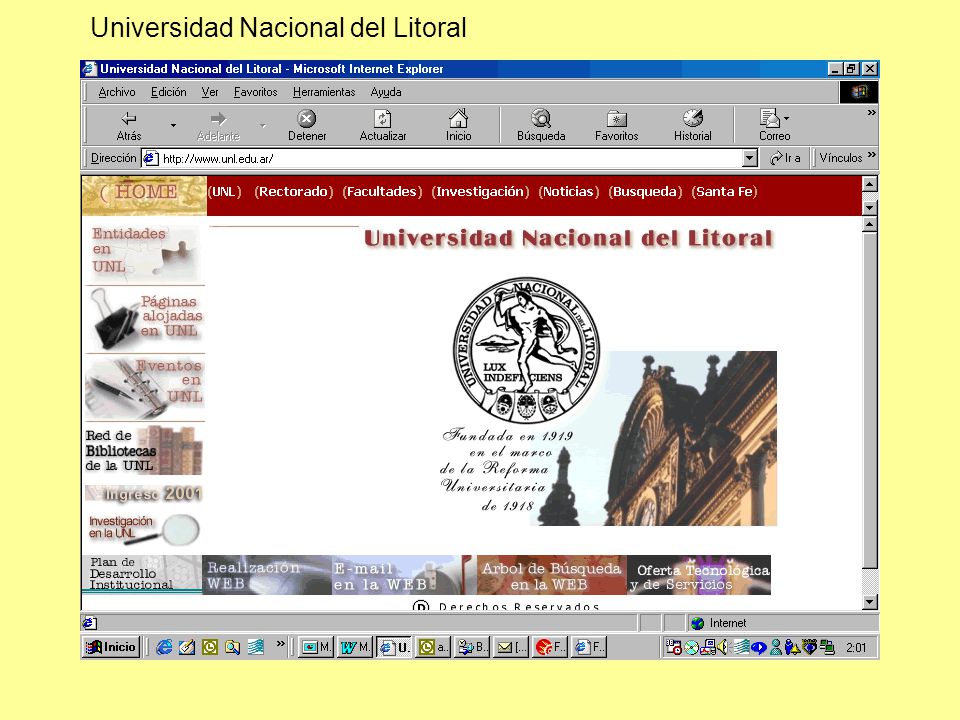Image resolution: width=960 pixels, height=720 pixels.
Task: Click the HOME banner on the page
Action: click(144, 195)
